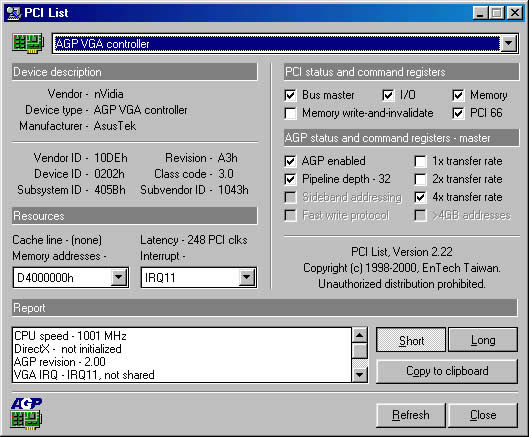This screenshot has height=437, width=529.
Task: Click the Class code value 3.0
Action: coord(226,174)
